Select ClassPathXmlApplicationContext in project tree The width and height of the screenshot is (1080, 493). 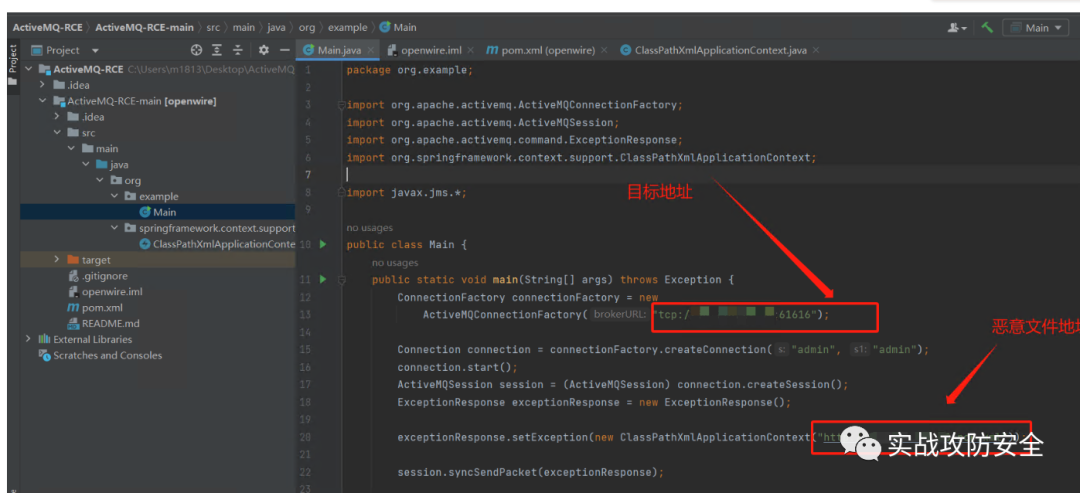[x=217, y=244]
